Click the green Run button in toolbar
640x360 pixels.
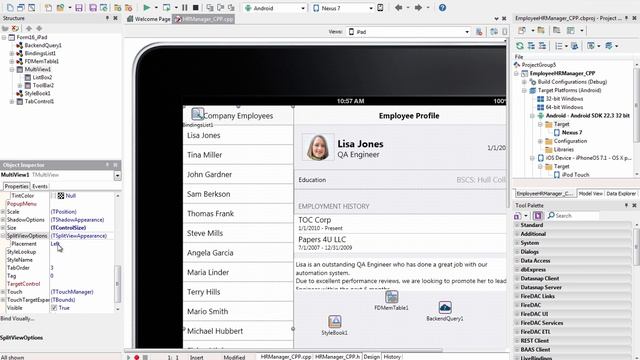pos(147,7)
